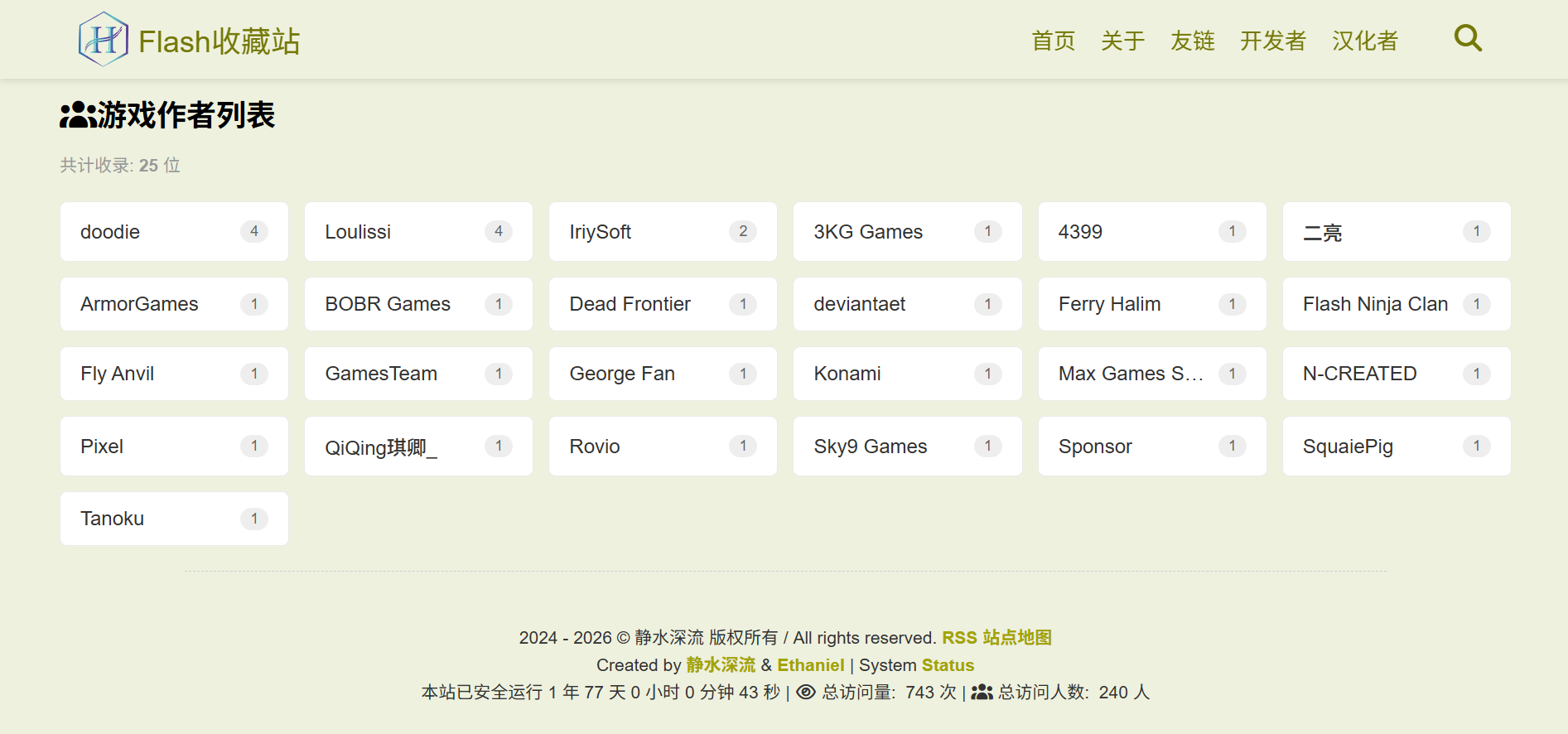Select Flash Ninja Clan card

tap(1397, 304)
